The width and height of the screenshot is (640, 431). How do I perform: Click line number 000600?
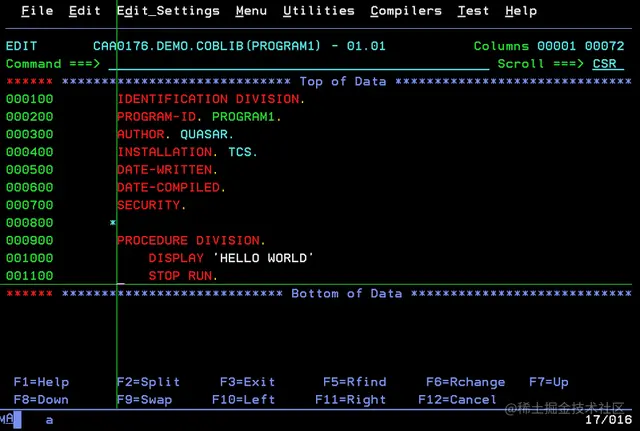point(29,187)
